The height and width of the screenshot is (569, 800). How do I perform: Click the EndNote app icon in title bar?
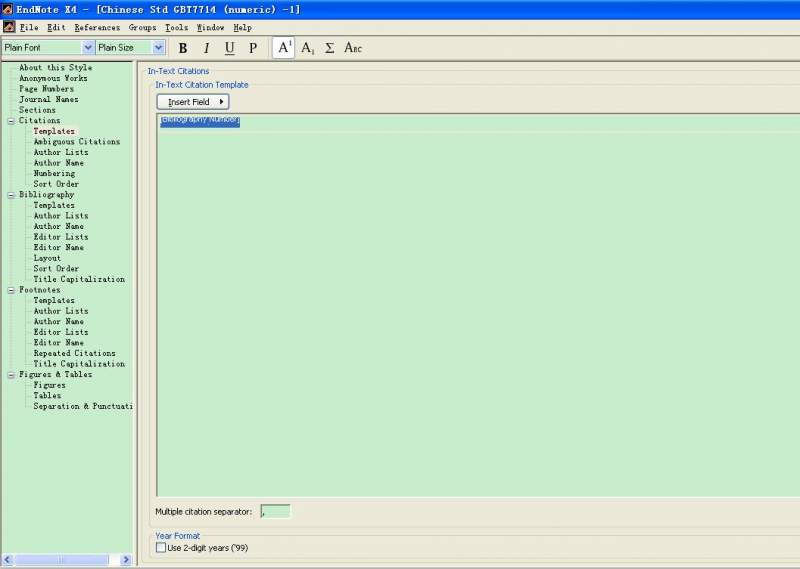tap(7, 9)
